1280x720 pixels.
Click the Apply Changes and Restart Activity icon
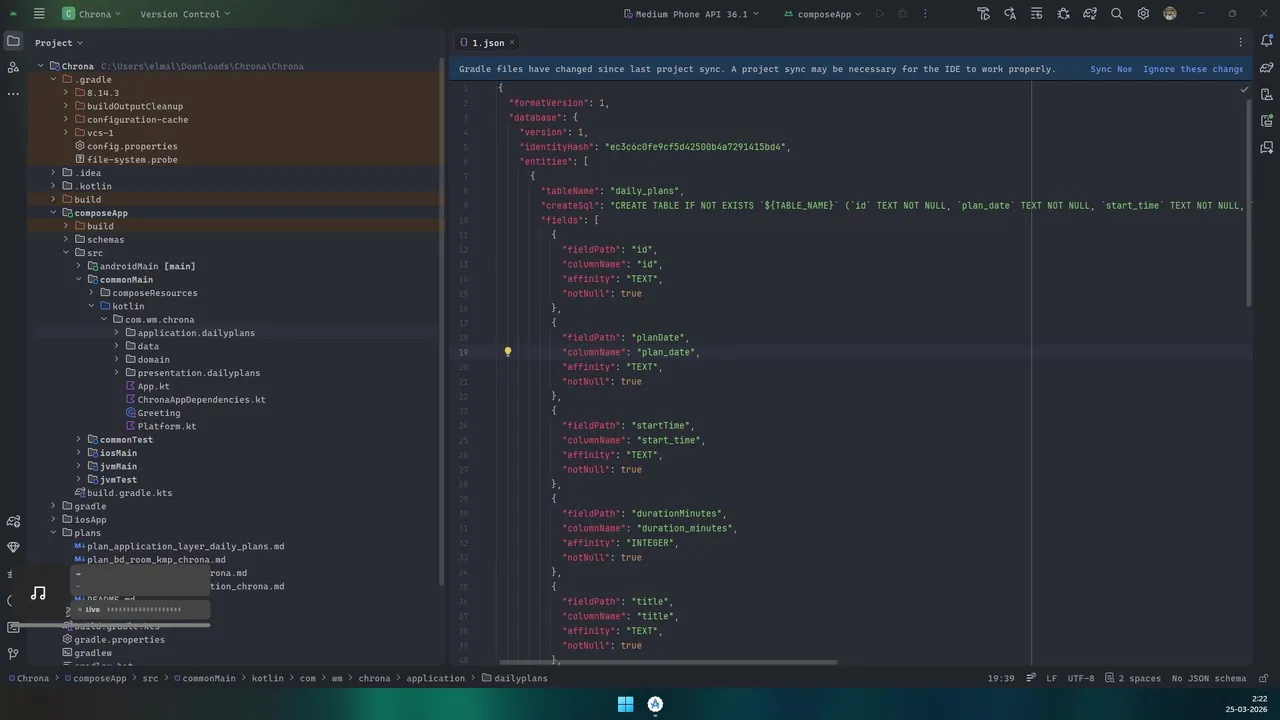(1010, 14)
